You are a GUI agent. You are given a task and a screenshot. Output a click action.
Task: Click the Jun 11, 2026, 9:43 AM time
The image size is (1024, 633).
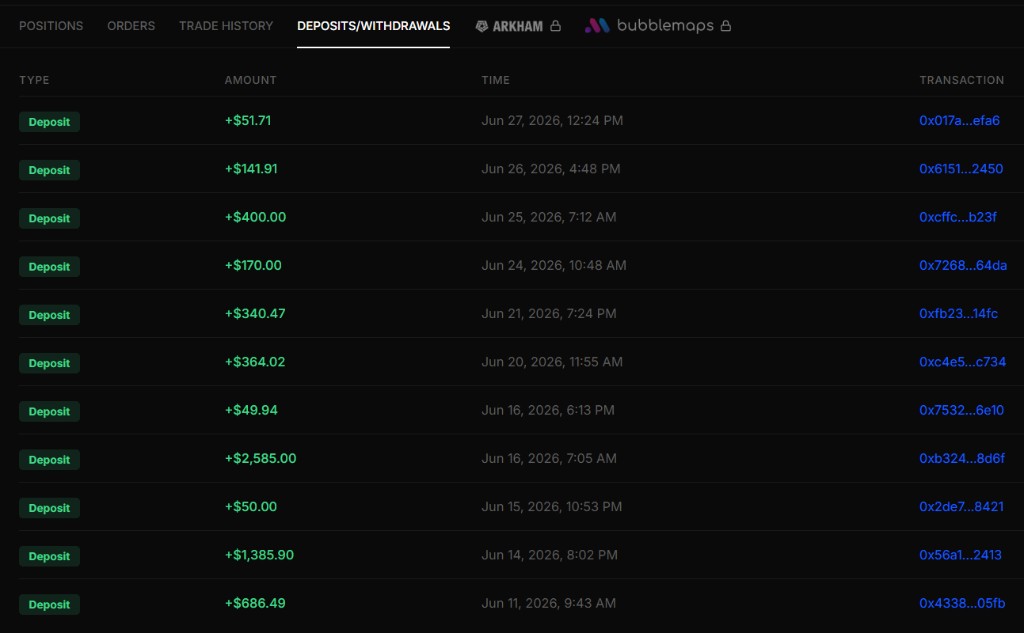pyautogui.click(x=549, y=604)
